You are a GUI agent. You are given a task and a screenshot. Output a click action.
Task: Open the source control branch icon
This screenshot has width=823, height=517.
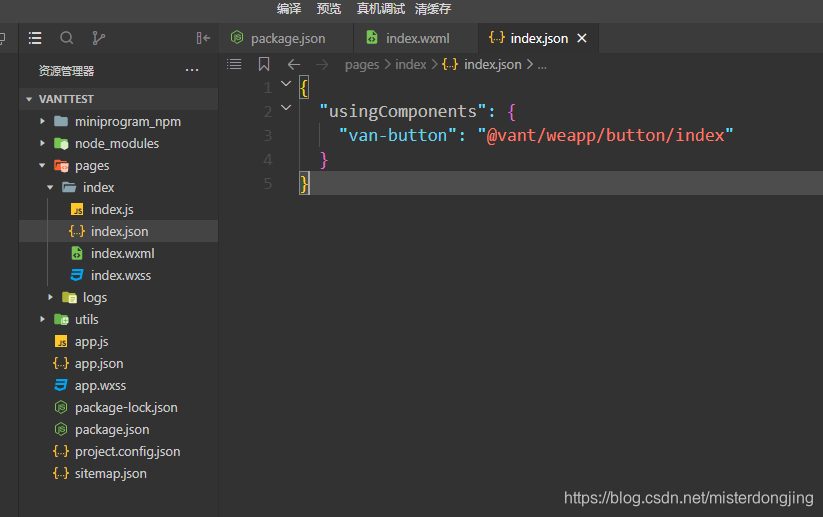coord(98,38)
